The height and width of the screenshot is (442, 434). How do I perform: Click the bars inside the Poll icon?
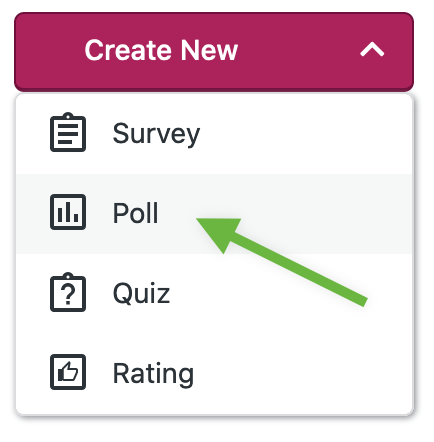point(68,213)
